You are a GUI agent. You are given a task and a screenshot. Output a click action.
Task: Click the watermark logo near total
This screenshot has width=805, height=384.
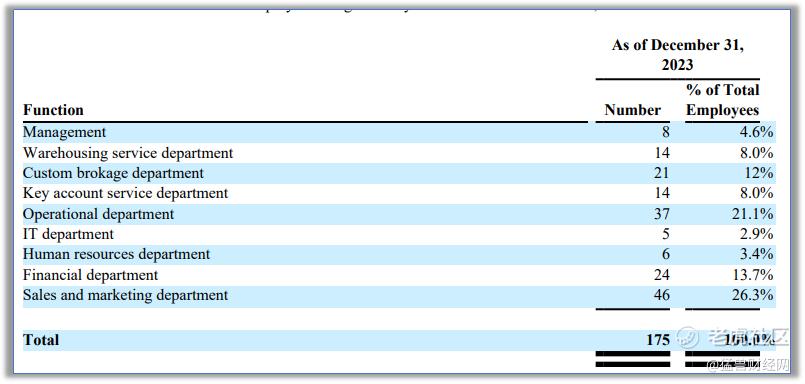[687, 337]
